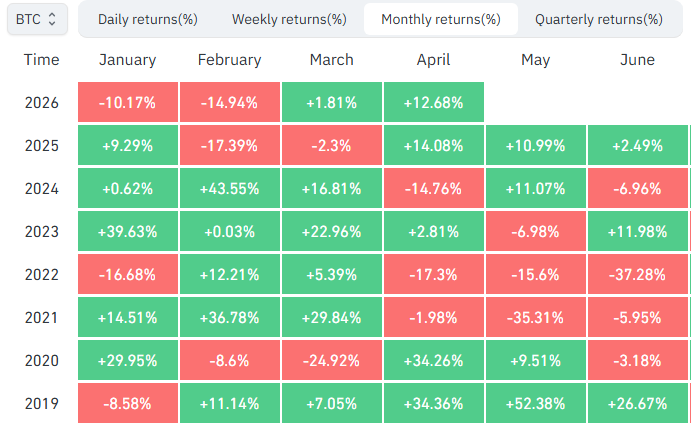Click the January column header

127,60
